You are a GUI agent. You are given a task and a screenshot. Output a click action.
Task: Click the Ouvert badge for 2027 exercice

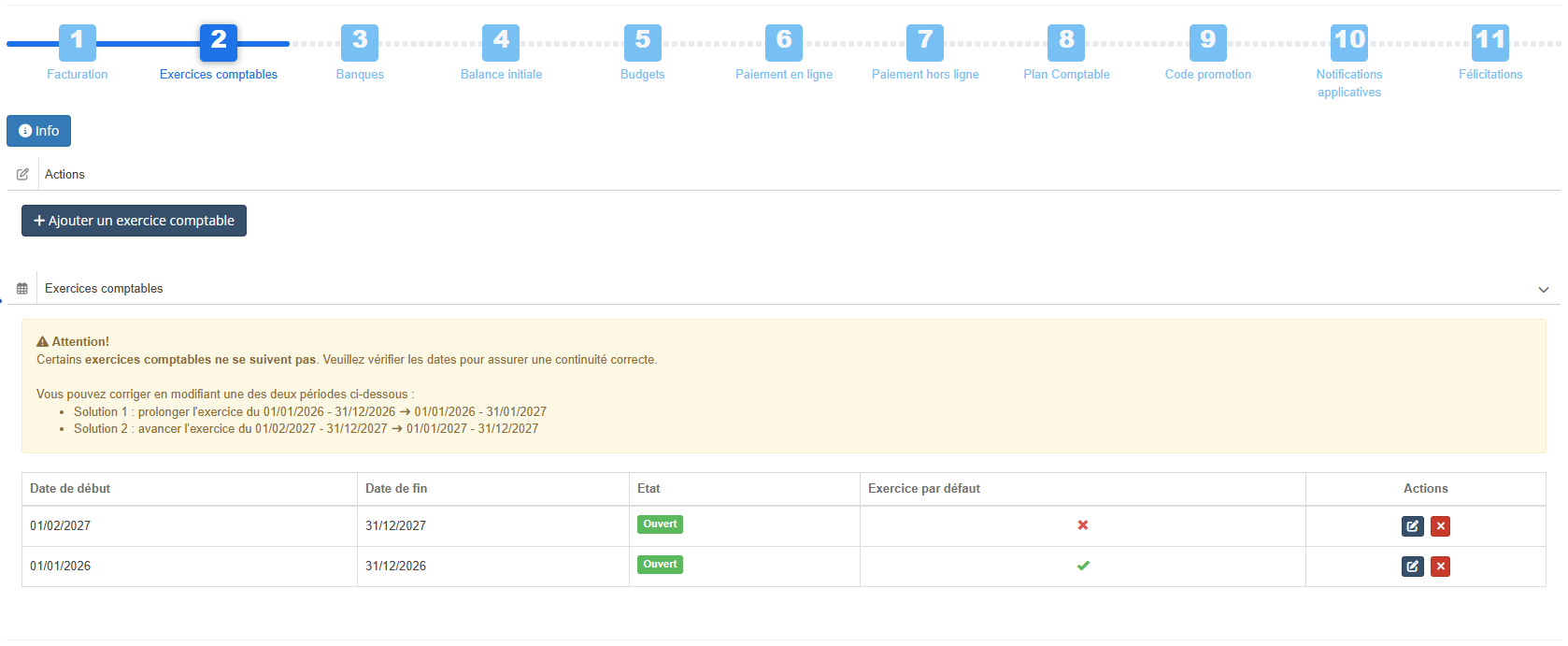[x=660, y=524]
